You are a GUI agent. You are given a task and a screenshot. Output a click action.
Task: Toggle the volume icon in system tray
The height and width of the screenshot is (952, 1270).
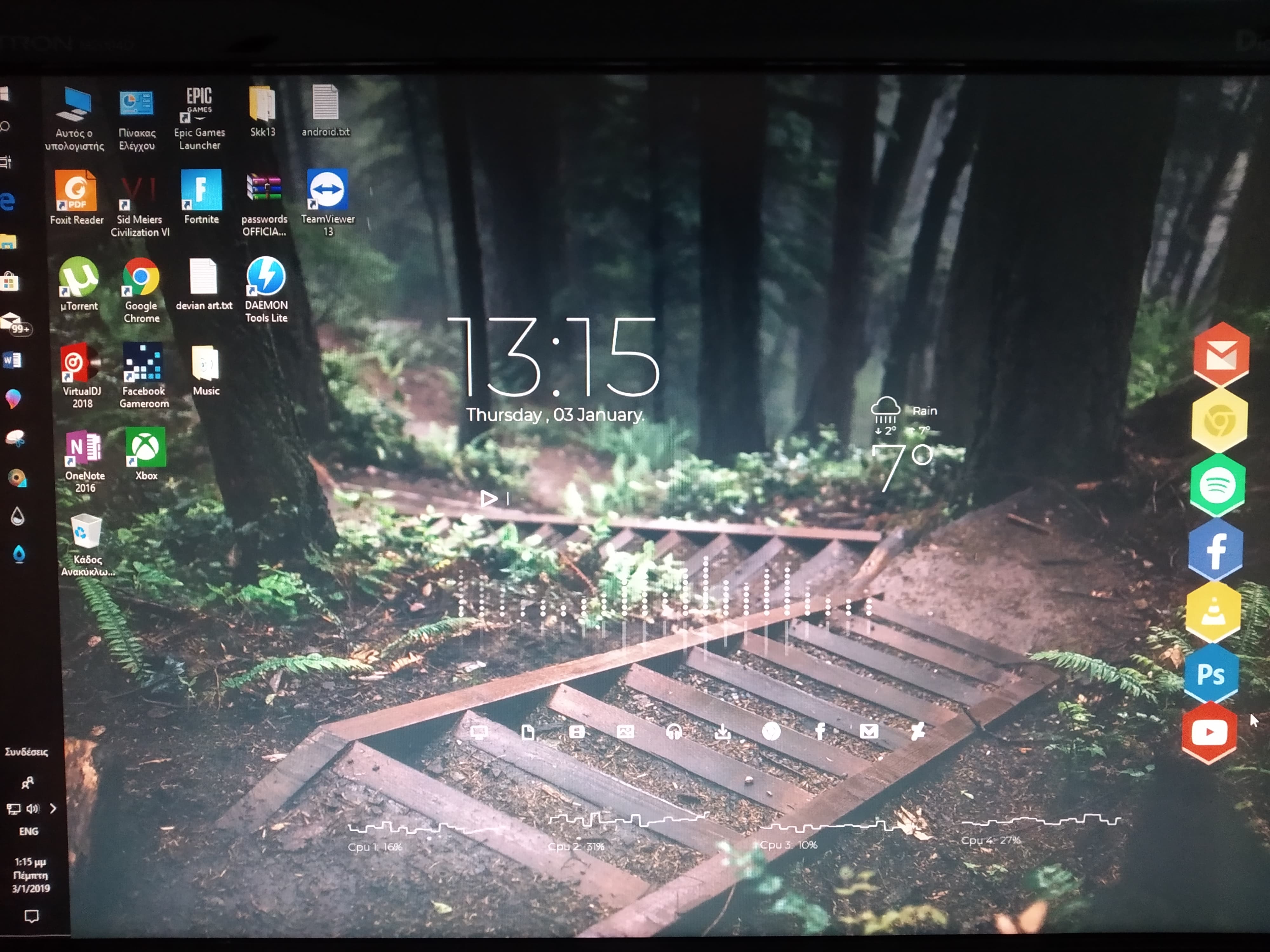[33, 809]
